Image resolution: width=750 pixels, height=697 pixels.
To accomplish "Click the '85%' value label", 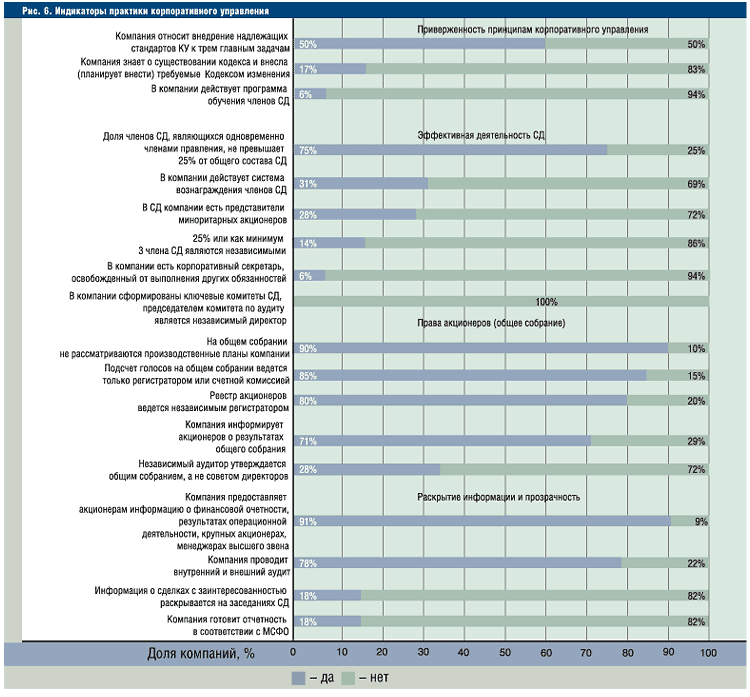I will 308,376.
